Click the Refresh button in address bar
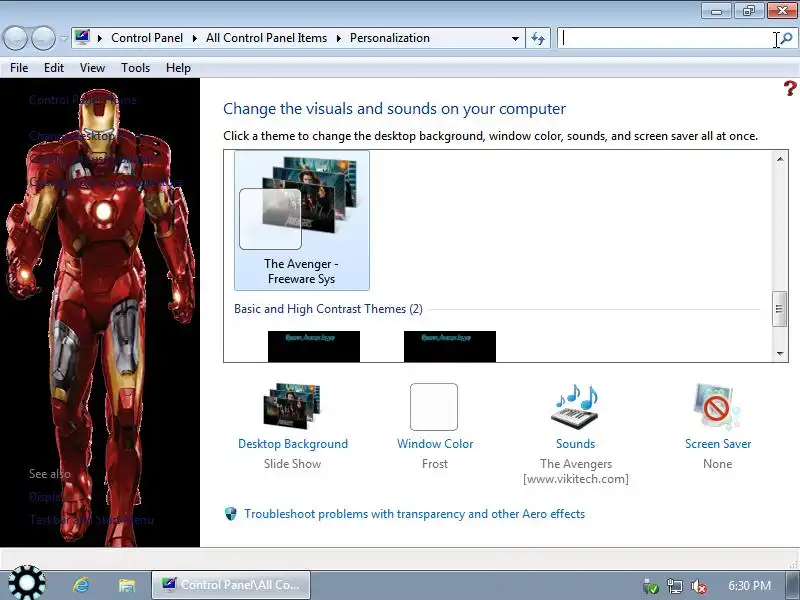800x600 pixels. pyautogui.click(x=538, y=38)
